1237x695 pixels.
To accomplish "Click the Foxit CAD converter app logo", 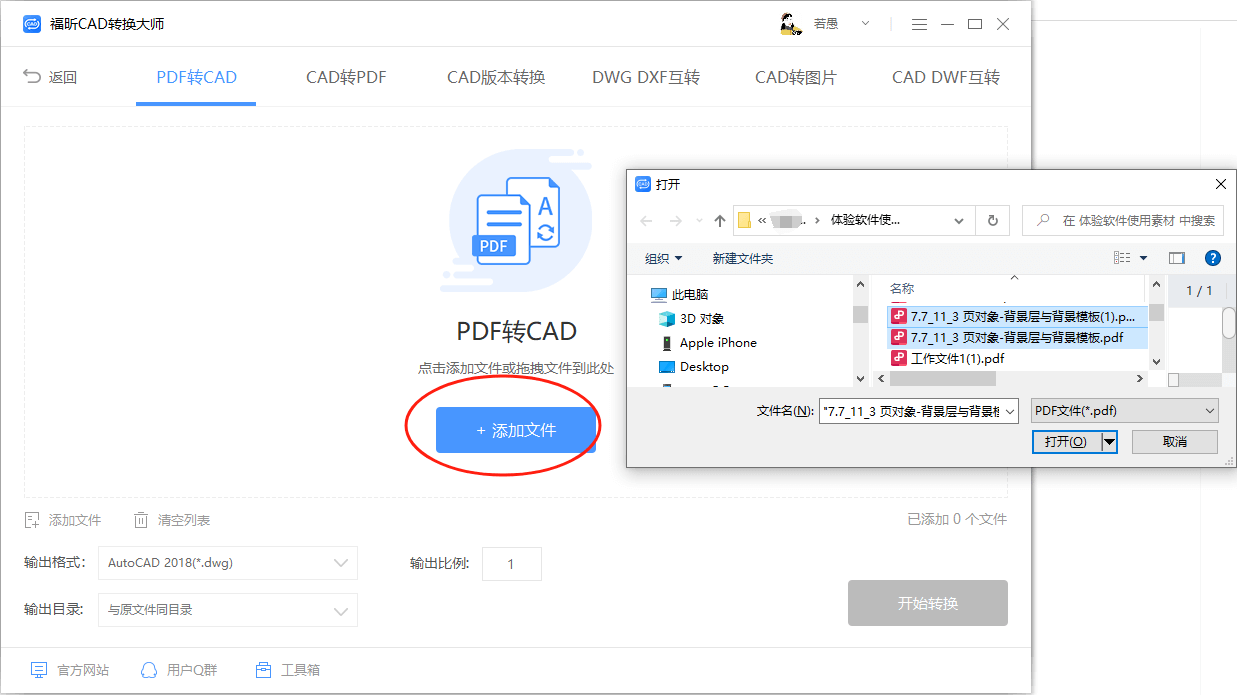I will [x=33, y=24].
